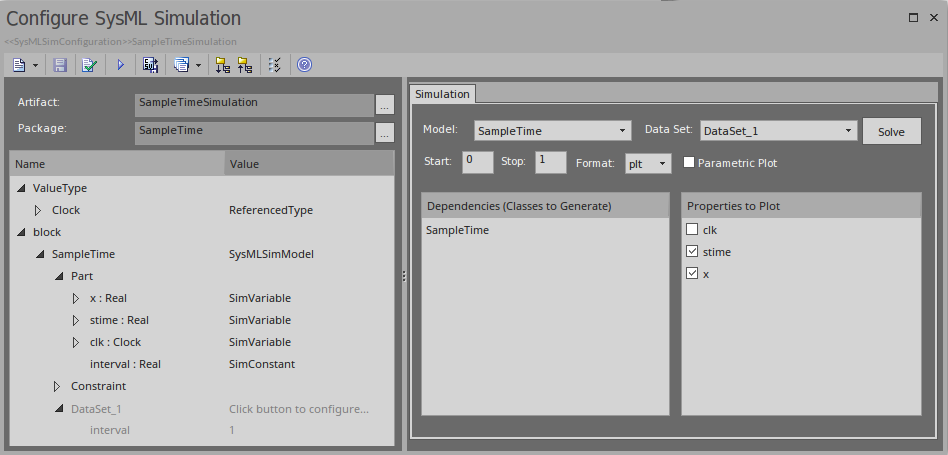Viewport: 948px width, 455px height.
Task: Click the filter checklist toolbar icon
Action: point(275,65)
